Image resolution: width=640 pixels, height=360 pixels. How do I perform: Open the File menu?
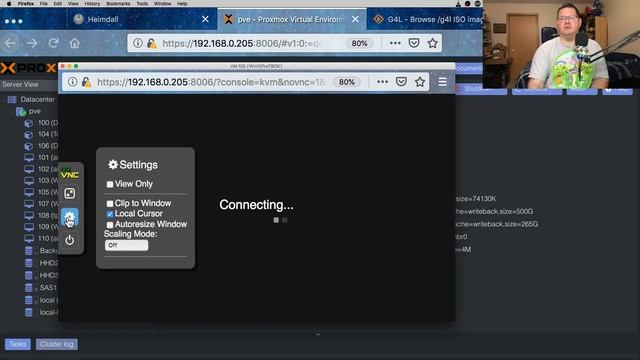tap(44, 3)
